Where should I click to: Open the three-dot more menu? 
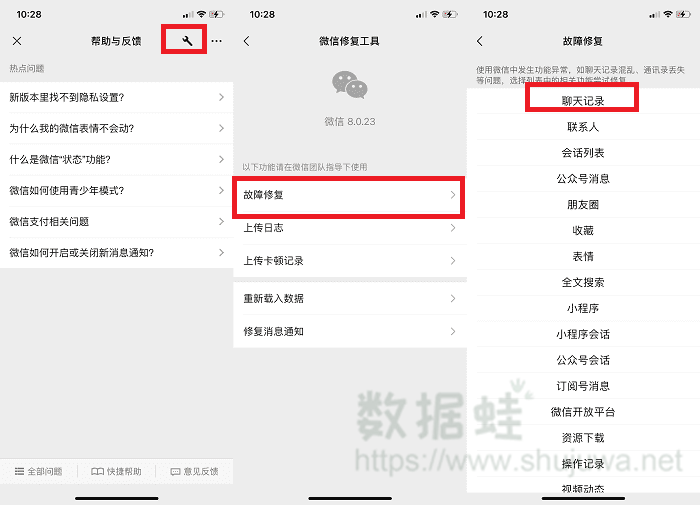(217, 41)
